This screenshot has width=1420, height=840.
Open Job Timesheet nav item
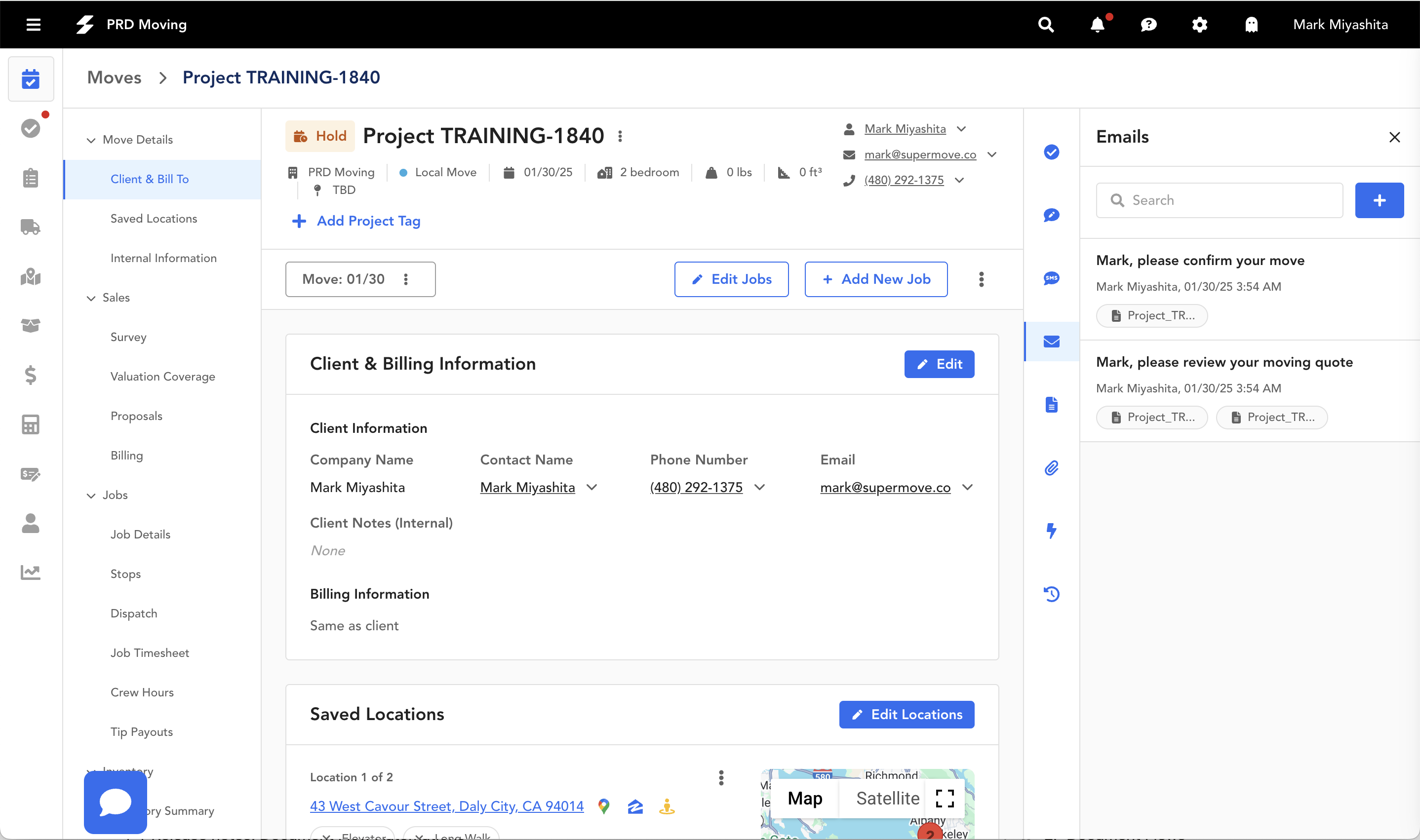click(150, 653)
